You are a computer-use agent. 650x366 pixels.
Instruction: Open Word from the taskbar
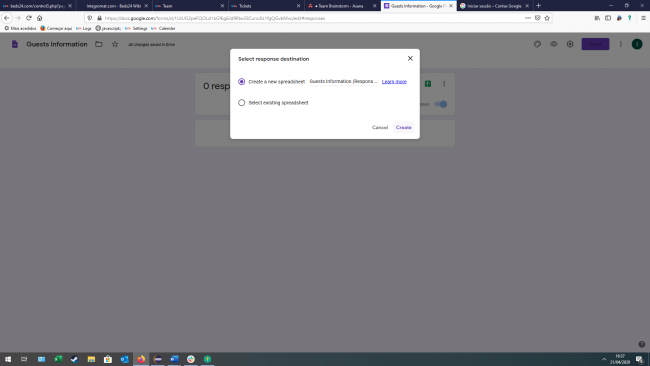(x=174, y=359)
